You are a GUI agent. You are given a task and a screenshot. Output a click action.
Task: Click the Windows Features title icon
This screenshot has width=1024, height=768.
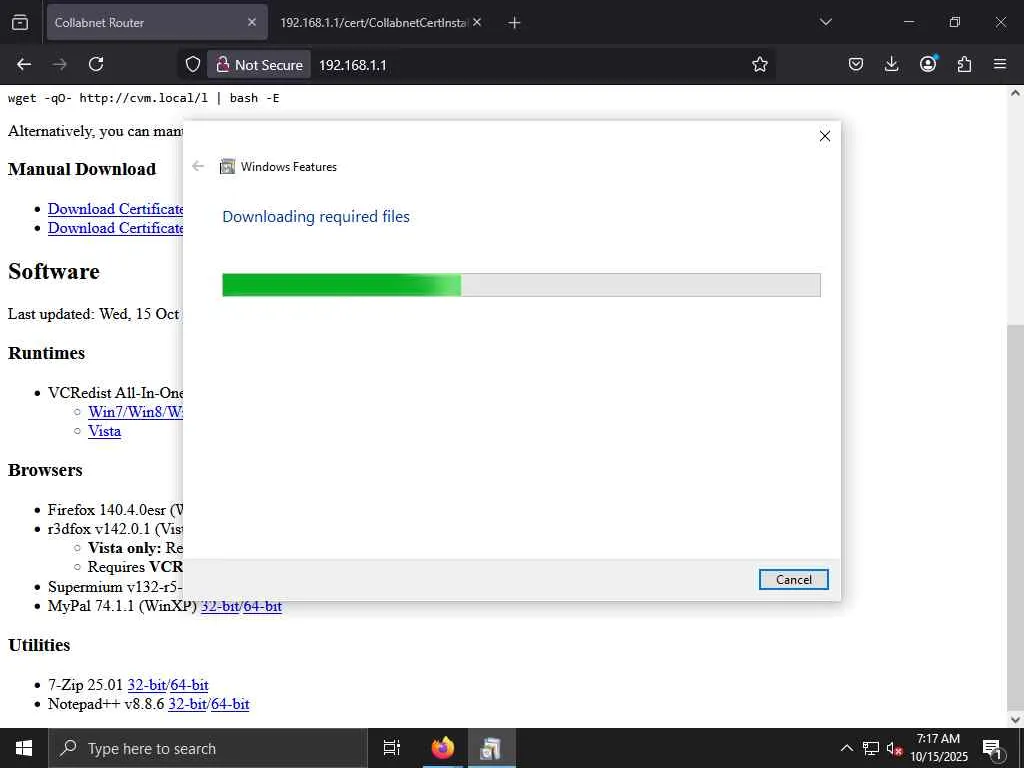227,167
